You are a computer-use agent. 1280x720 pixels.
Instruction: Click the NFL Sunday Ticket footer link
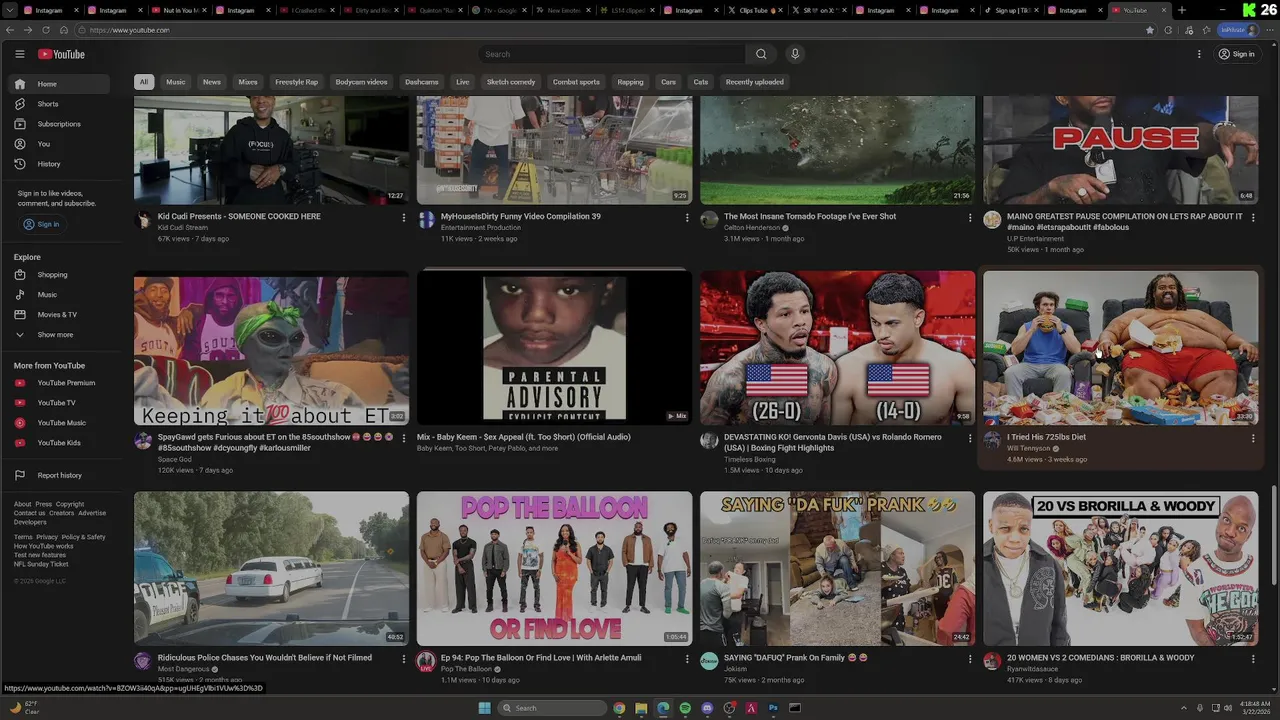[41, 564]
